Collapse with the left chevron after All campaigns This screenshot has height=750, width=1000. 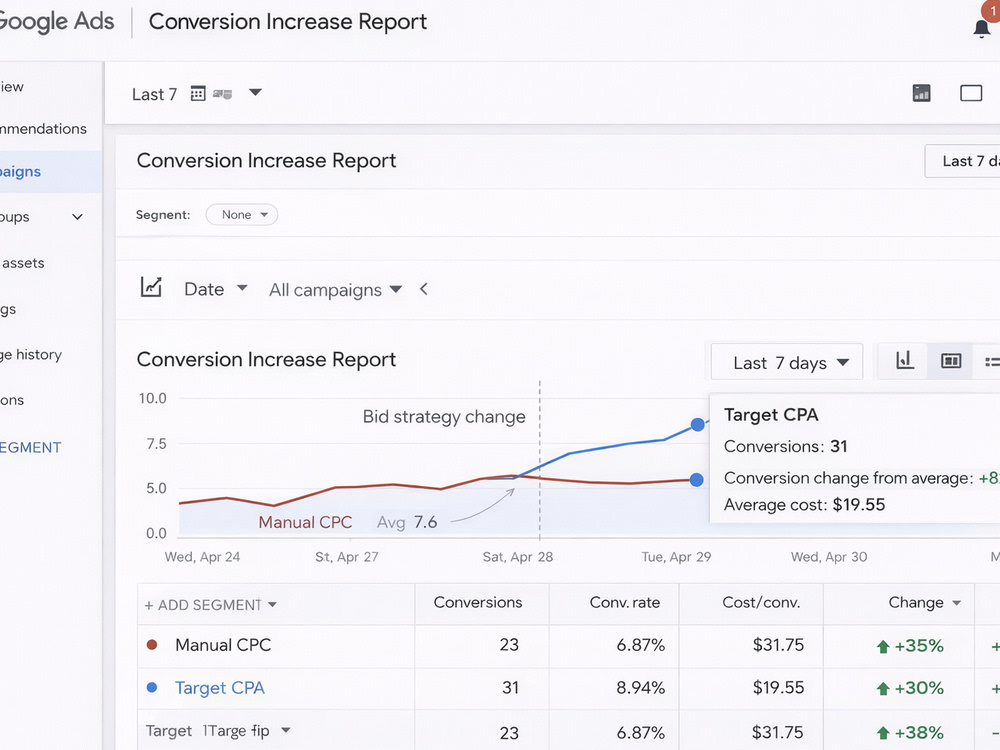click(x=423, y=289)
